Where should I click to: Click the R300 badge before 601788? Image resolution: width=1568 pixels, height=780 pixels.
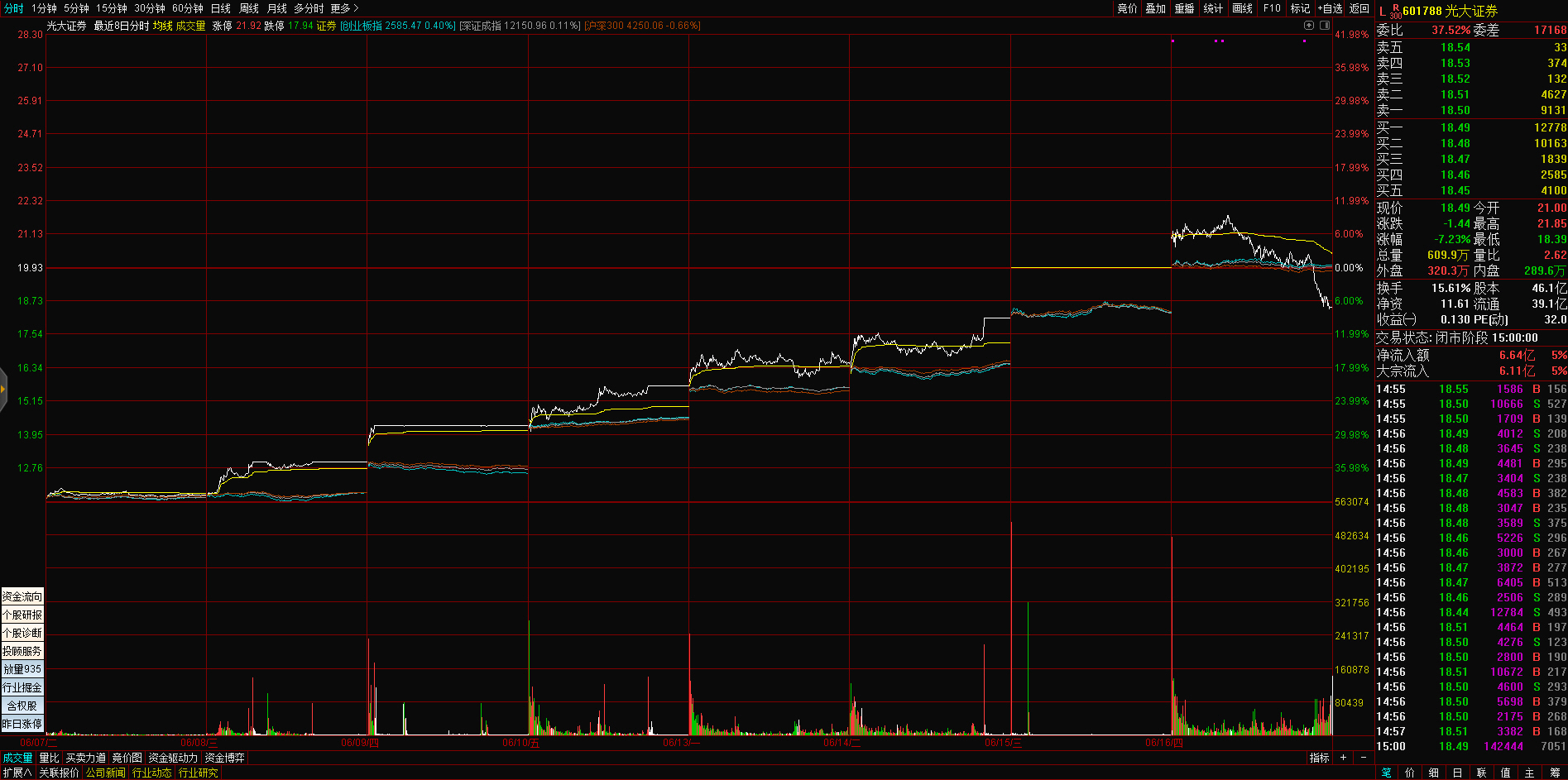(x=1395, y=12)
